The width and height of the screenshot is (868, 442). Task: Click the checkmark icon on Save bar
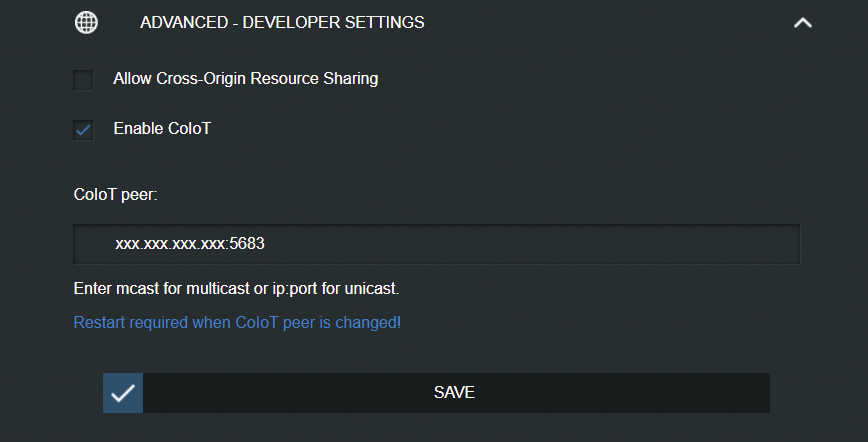tap(123, 393)
